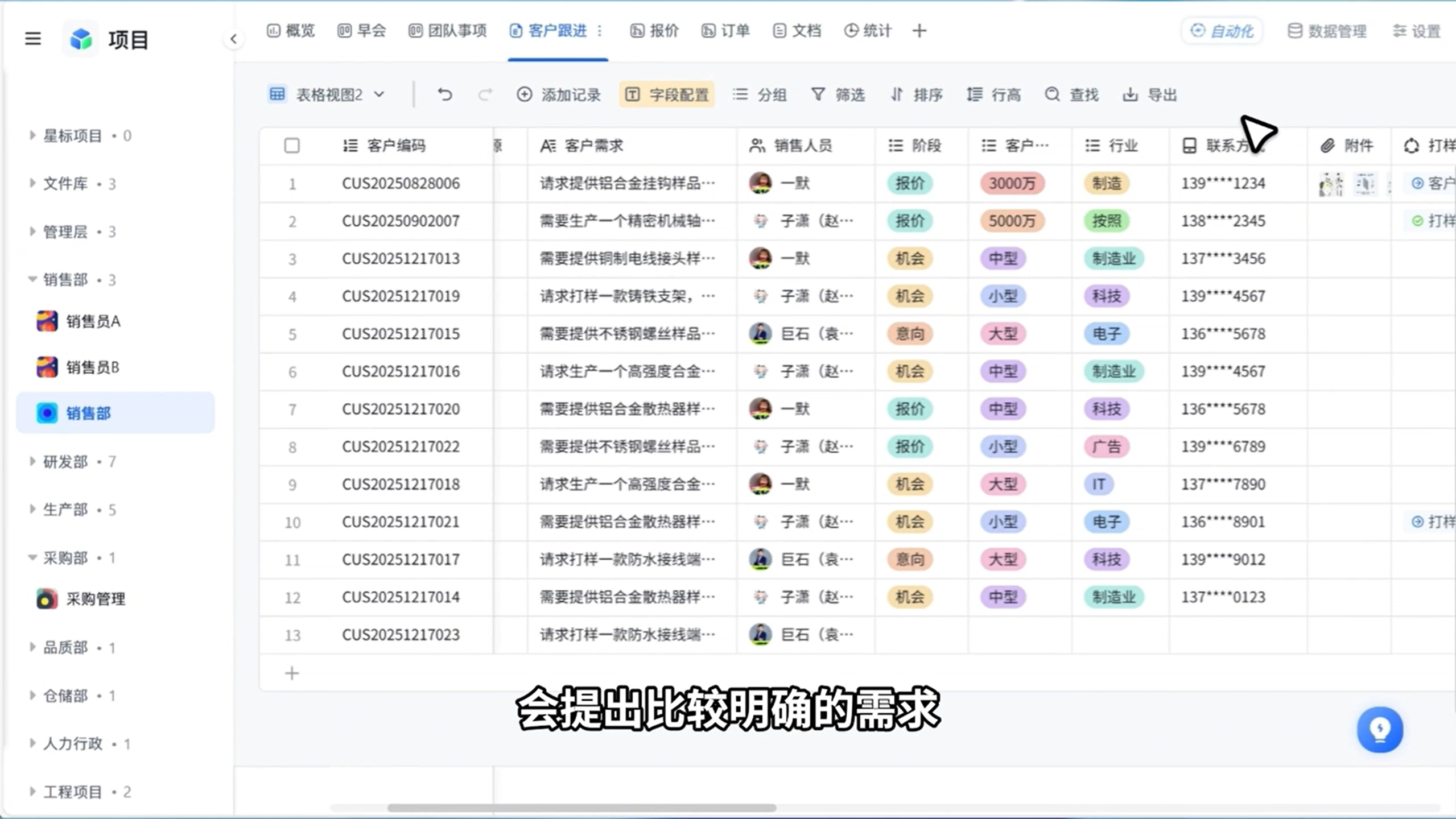Expand the 研发部 tree group
The height and width of the screenshot is (819, 1456).
click(x=32, y=461)
